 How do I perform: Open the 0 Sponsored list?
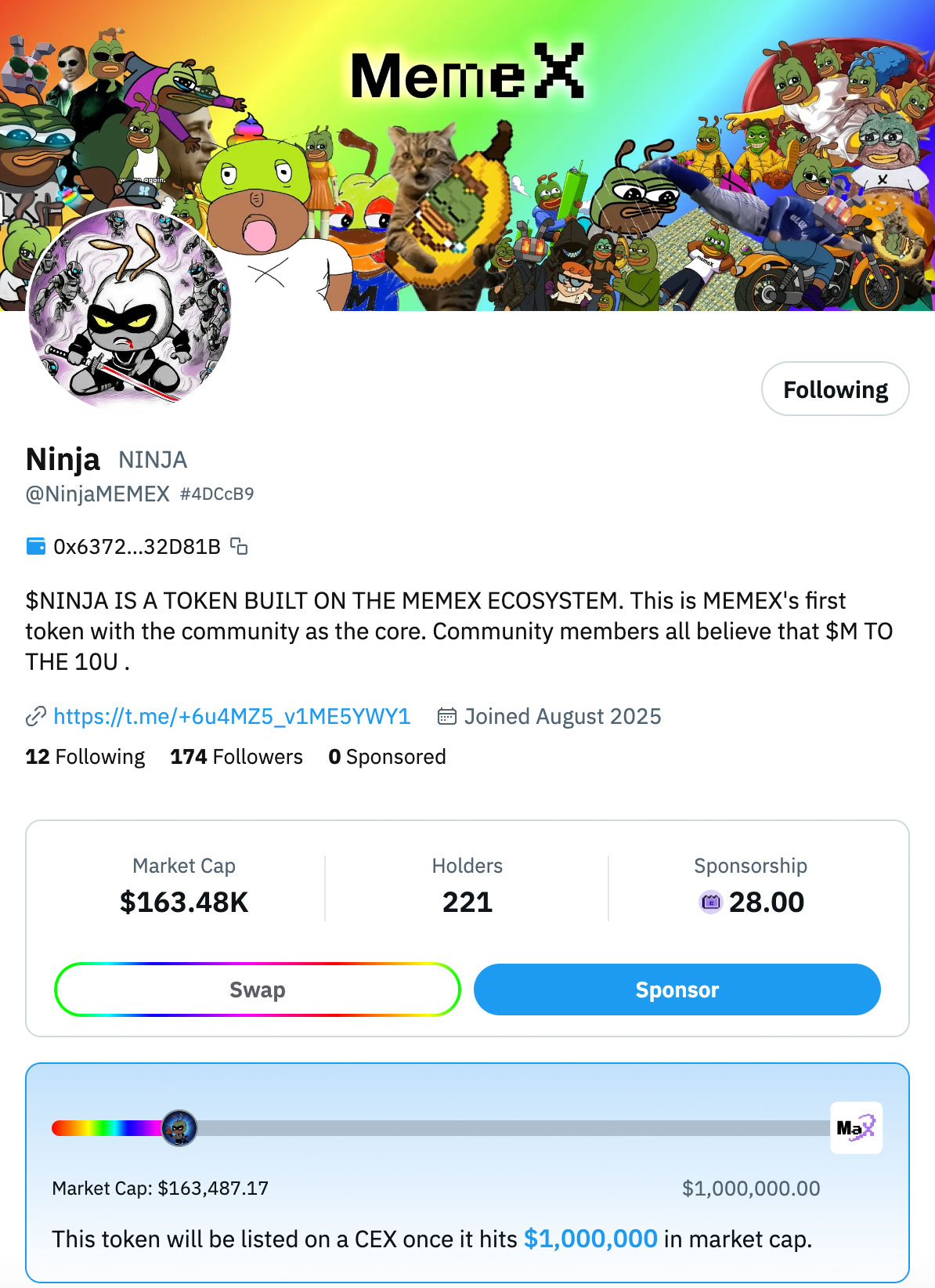pyautogui.click(x=387, y=757)
